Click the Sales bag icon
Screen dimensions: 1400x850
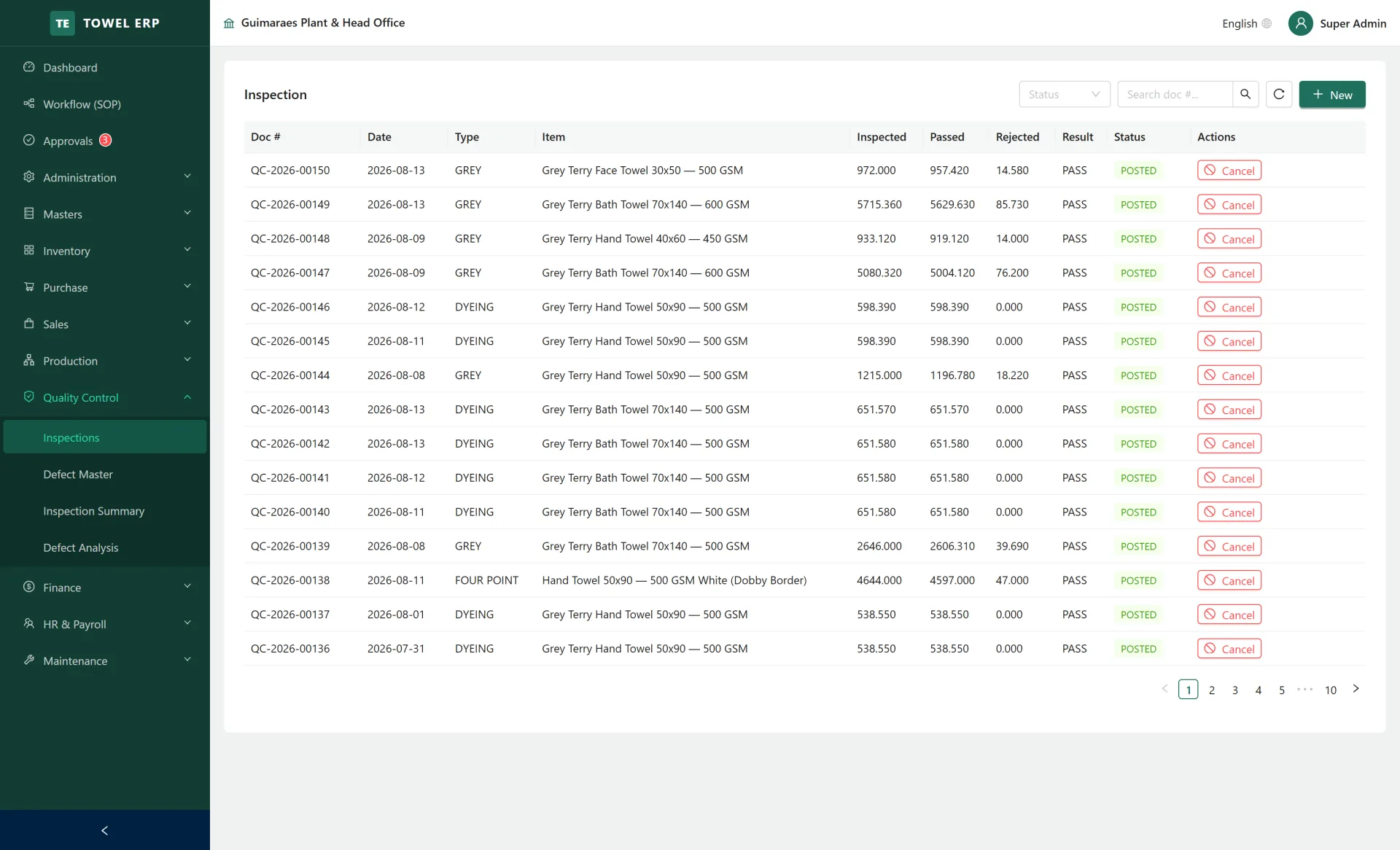pos(29,324)
